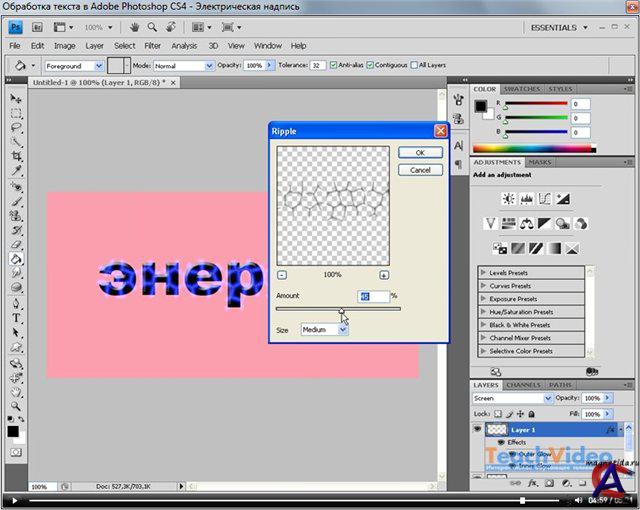Zoom out on the Ripple preview
This screenshot has width=640, height=510.
click(x=282, y=274)
